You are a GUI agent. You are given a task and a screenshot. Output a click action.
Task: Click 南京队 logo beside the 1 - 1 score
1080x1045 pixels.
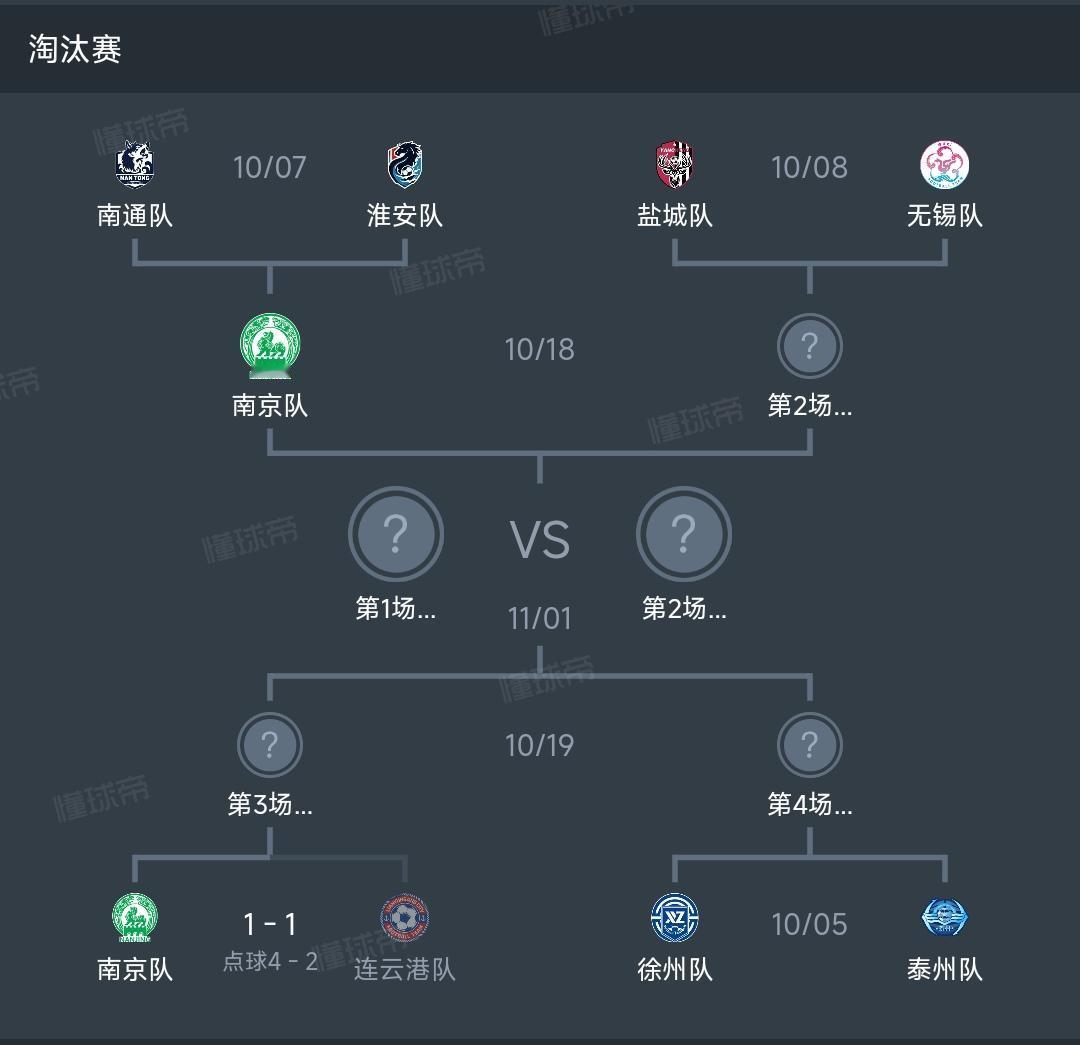(135, 918)
